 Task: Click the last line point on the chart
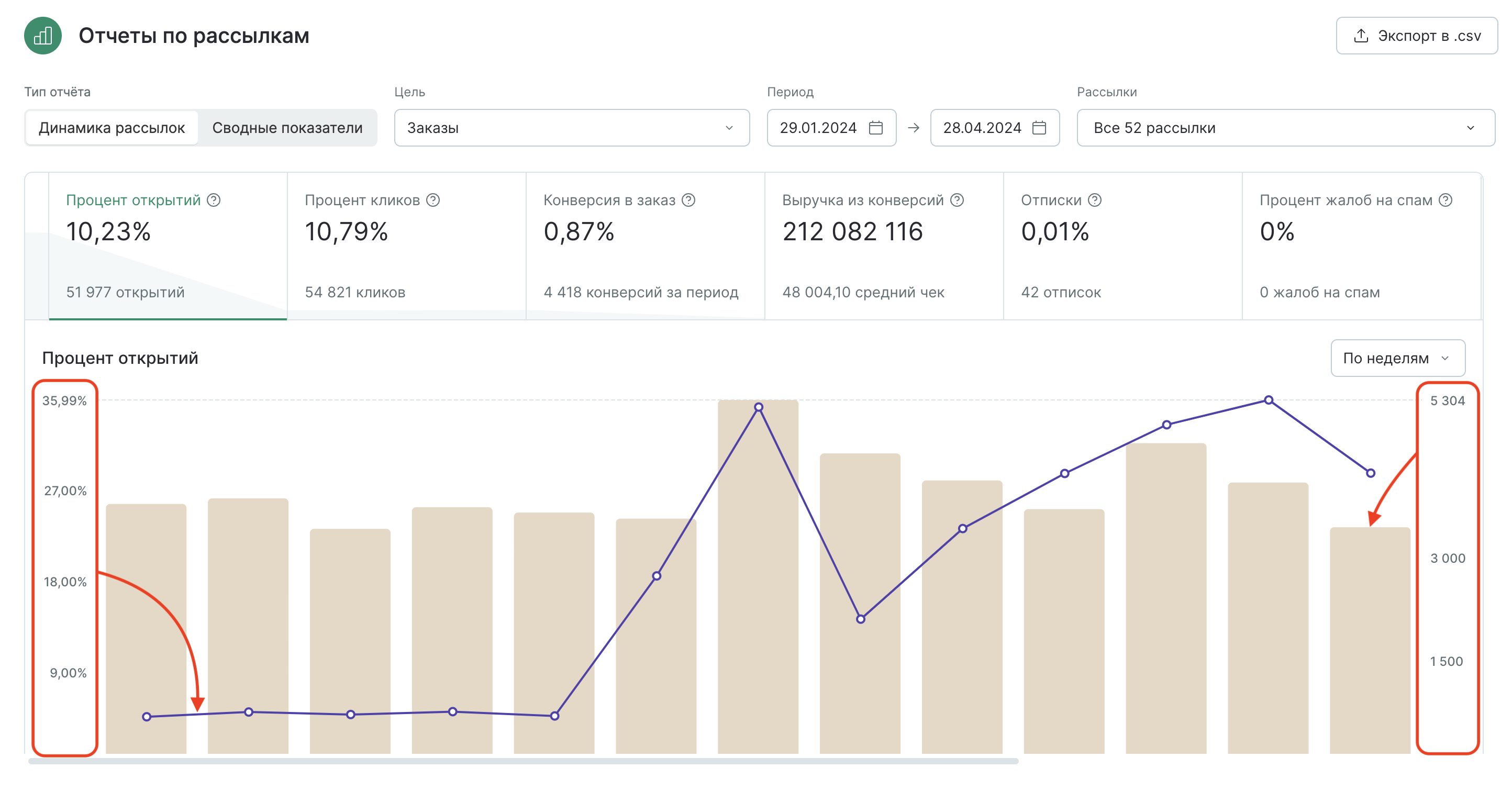pyautogui.click(x=1371, y=473)
